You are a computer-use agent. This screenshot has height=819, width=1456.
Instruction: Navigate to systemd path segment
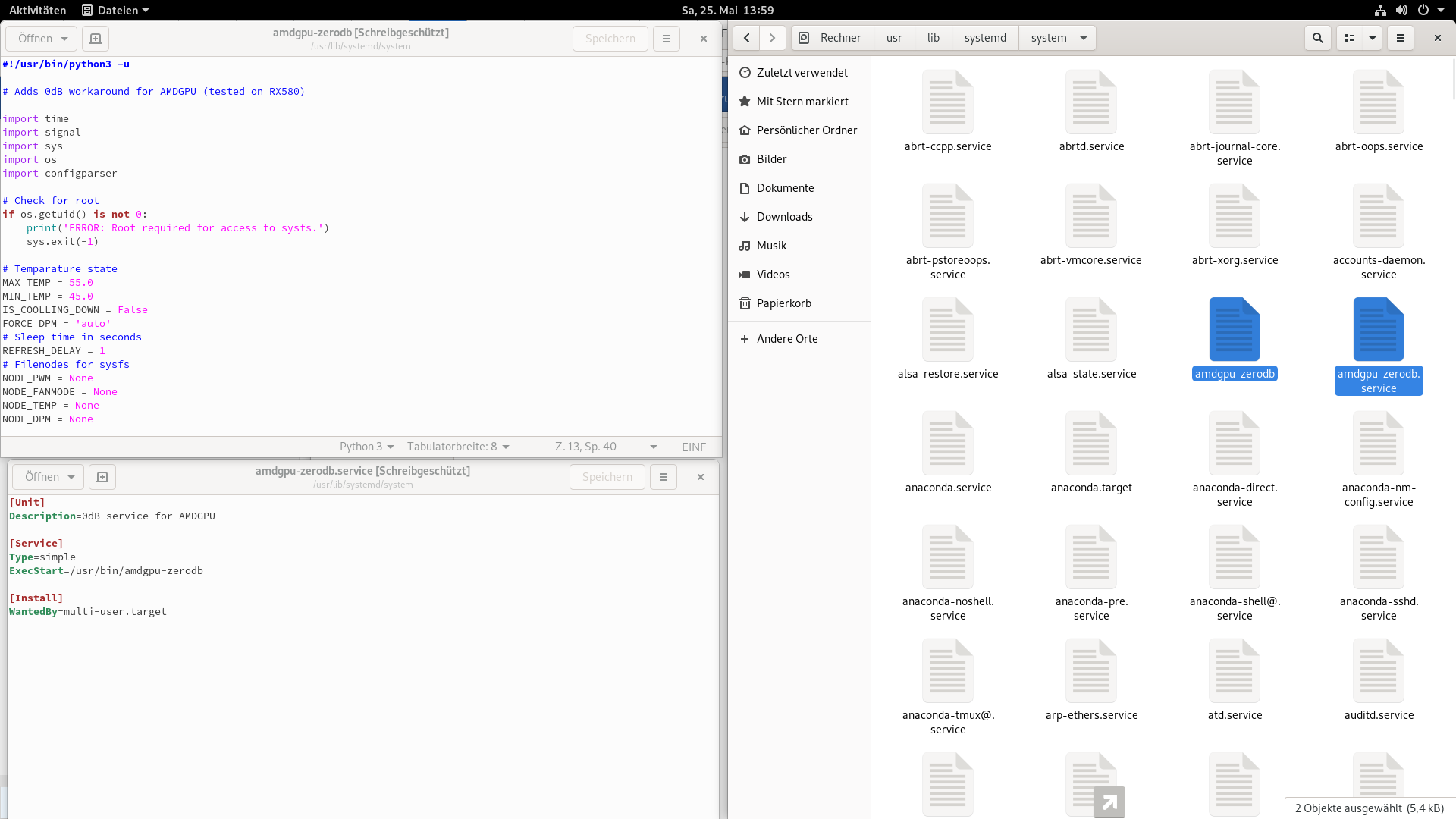click(x=985, y=38)
